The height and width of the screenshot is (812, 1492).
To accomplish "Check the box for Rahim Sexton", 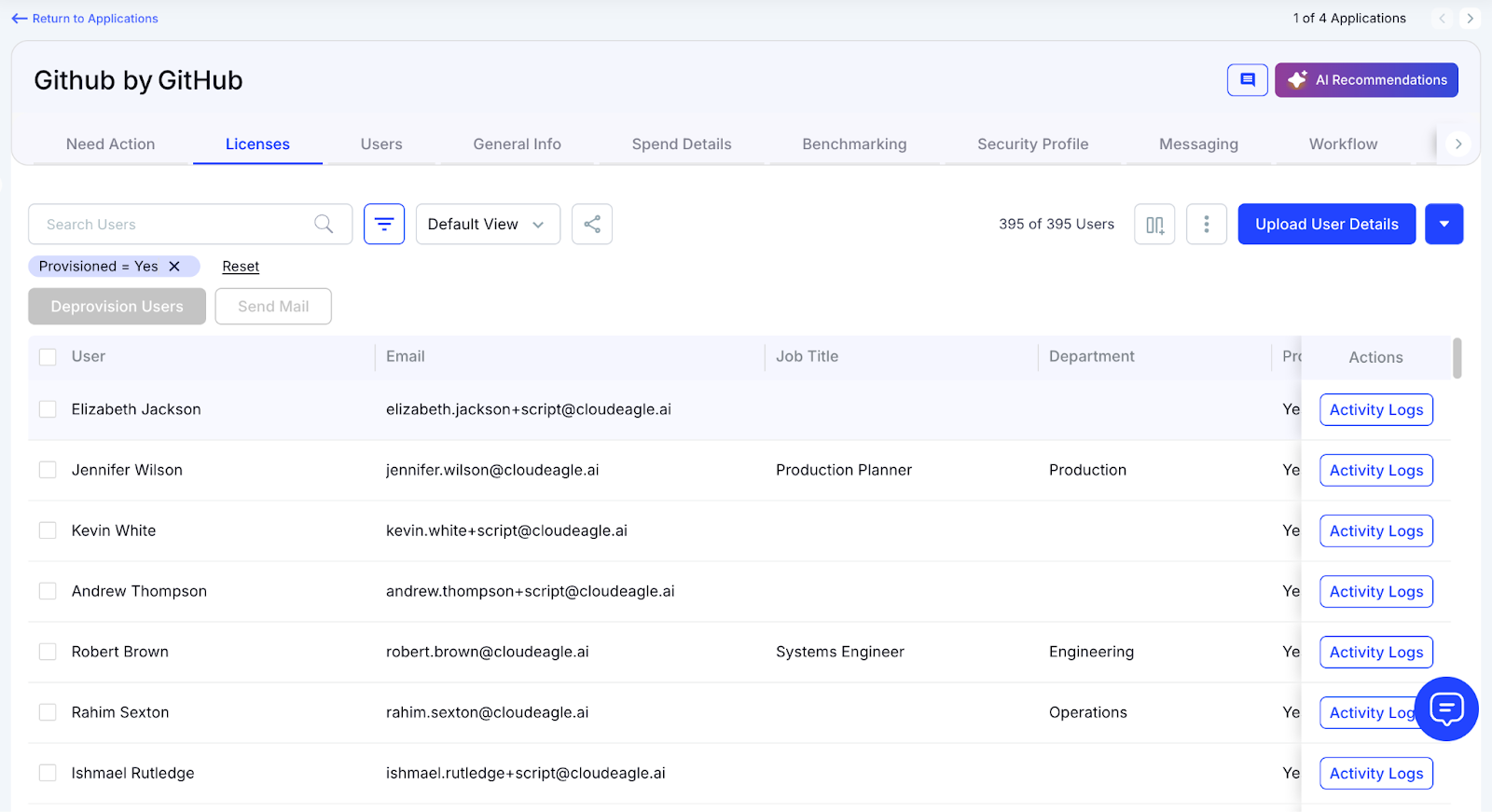I will click(x=48, y=712).
